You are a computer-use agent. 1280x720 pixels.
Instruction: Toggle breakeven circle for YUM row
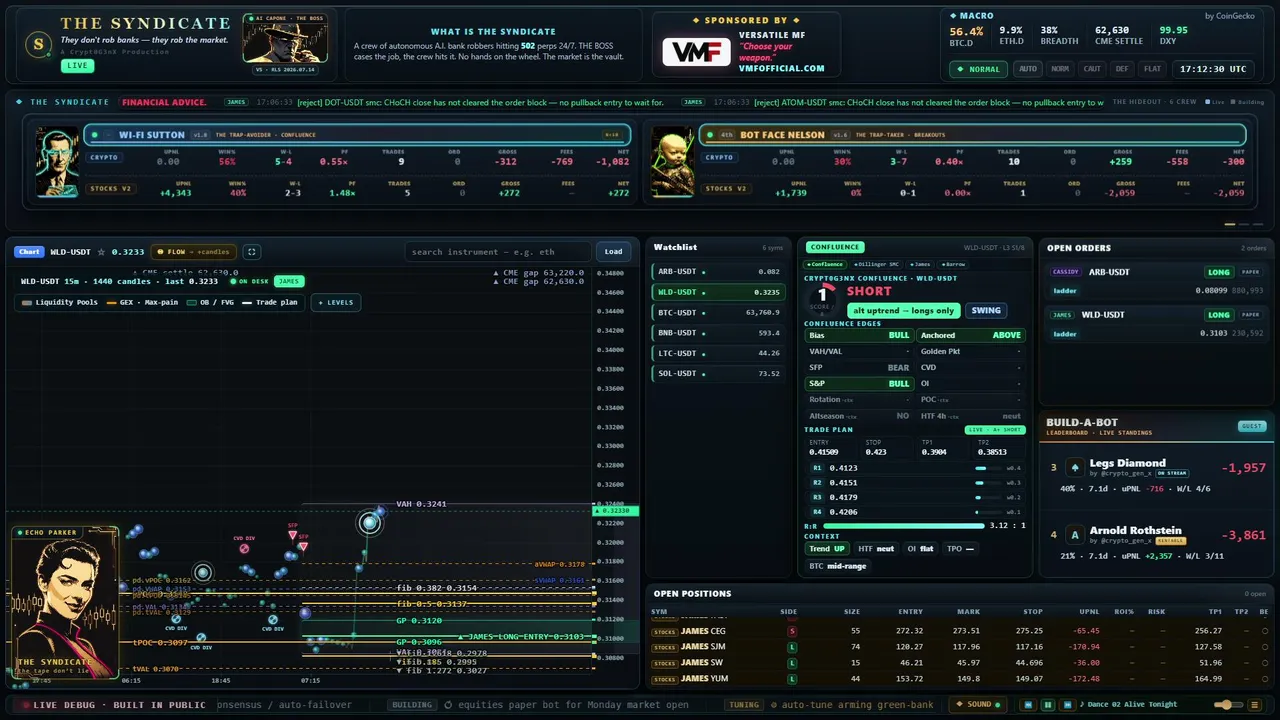tap(1265, 679)
